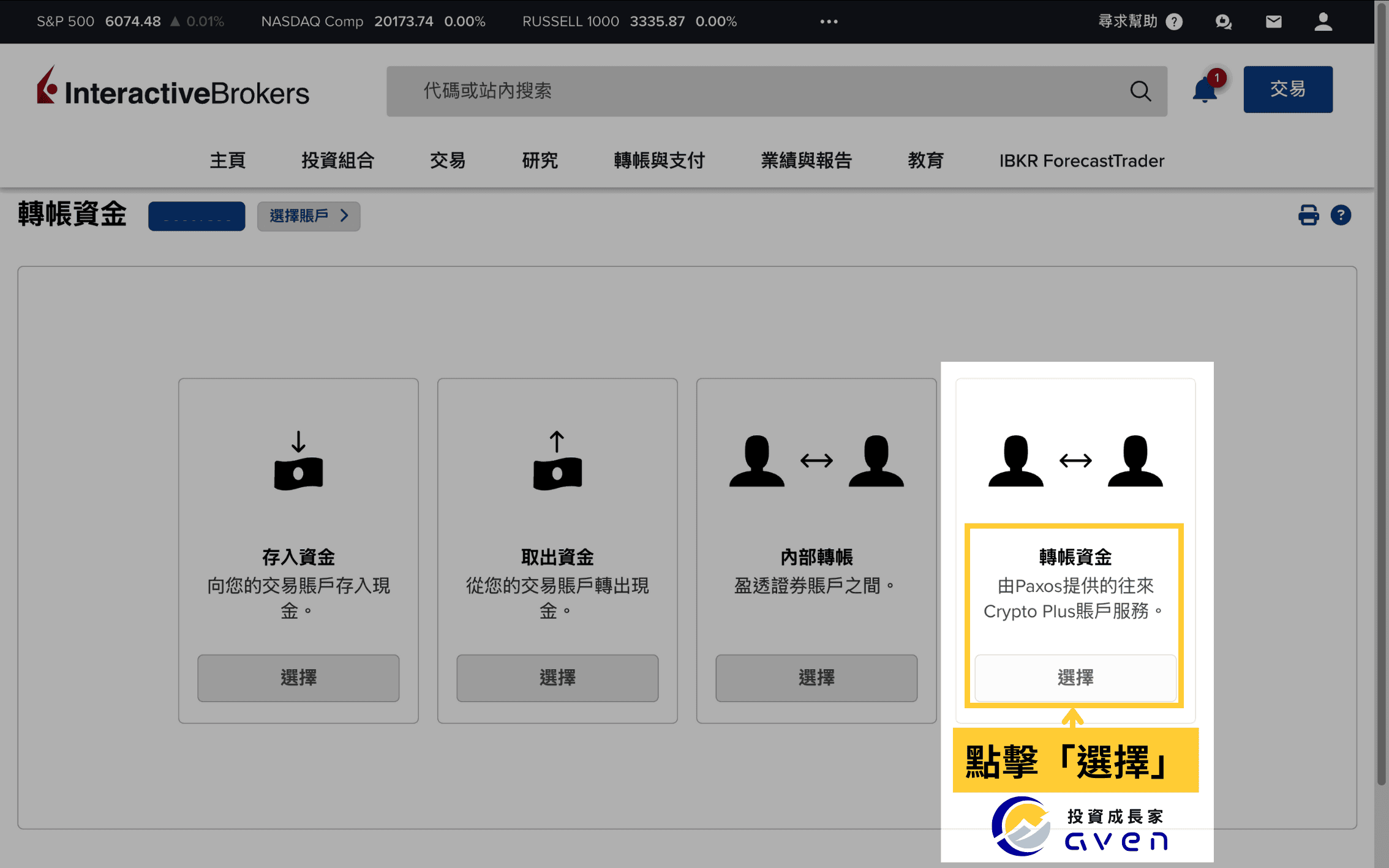The image size is (1389, 868).
Task: Open the user profile icon
Action: point(1323,21)
